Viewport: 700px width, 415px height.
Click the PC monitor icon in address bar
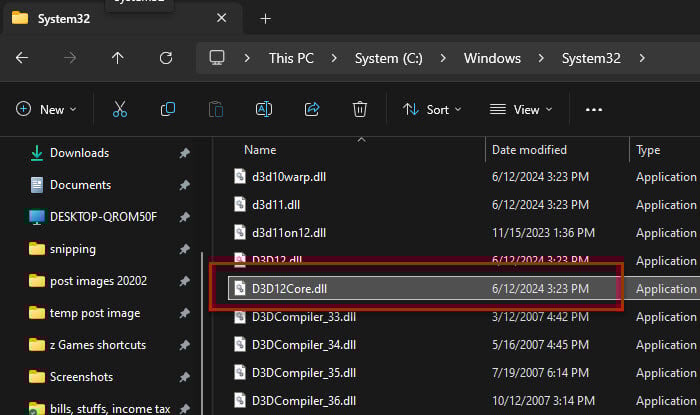coord(217,58)
